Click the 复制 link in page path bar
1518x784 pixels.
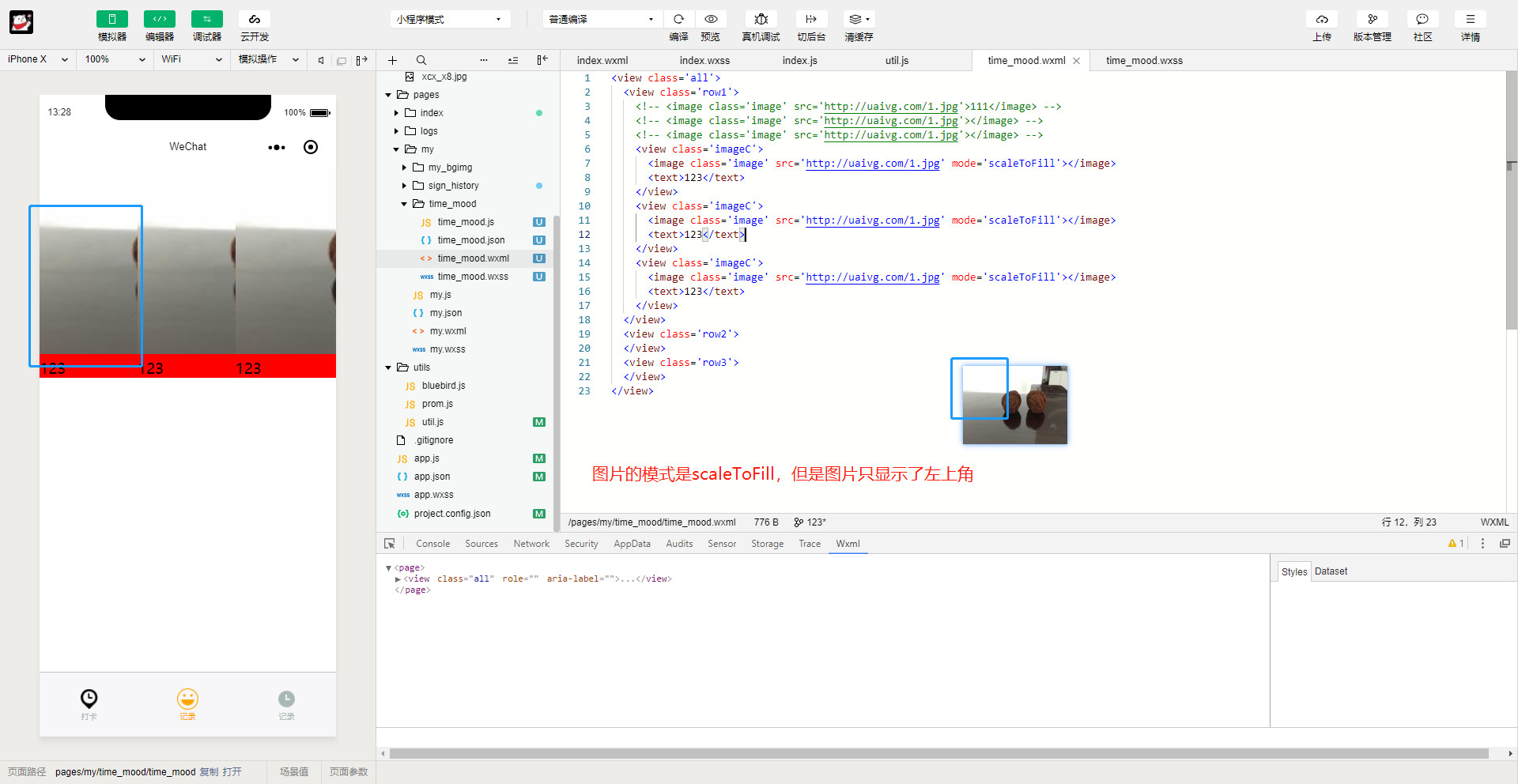[x=209, y=772]
